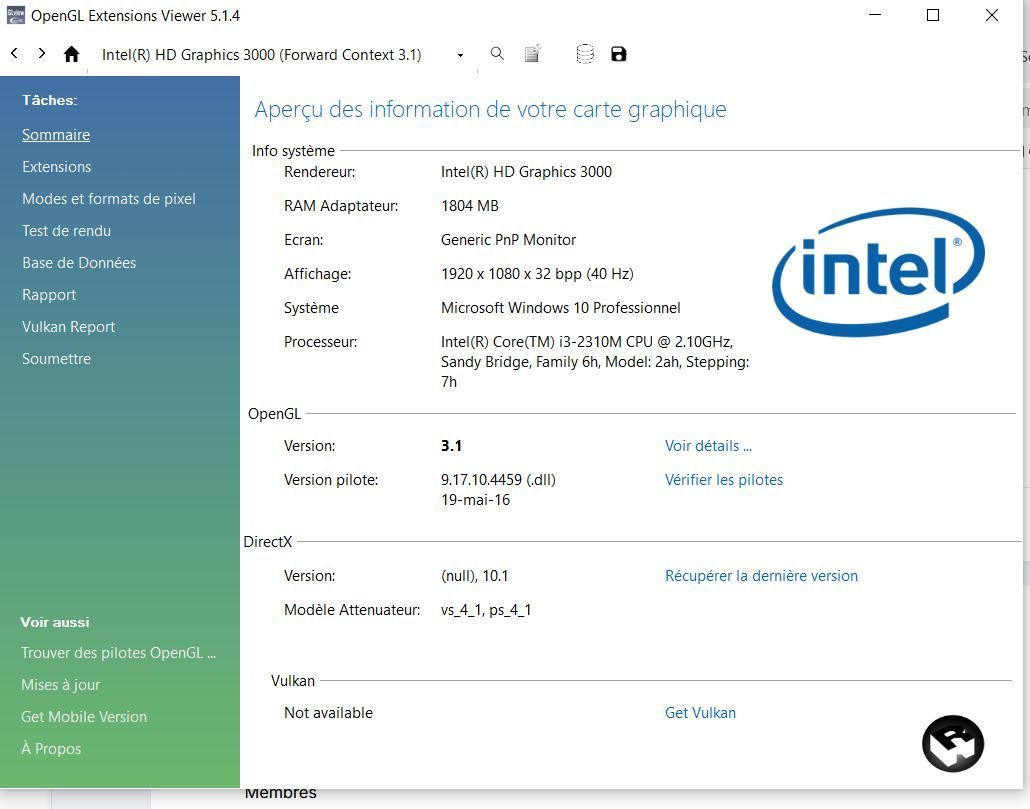
Task: Go to the home icon
Action: coord(72,54)
